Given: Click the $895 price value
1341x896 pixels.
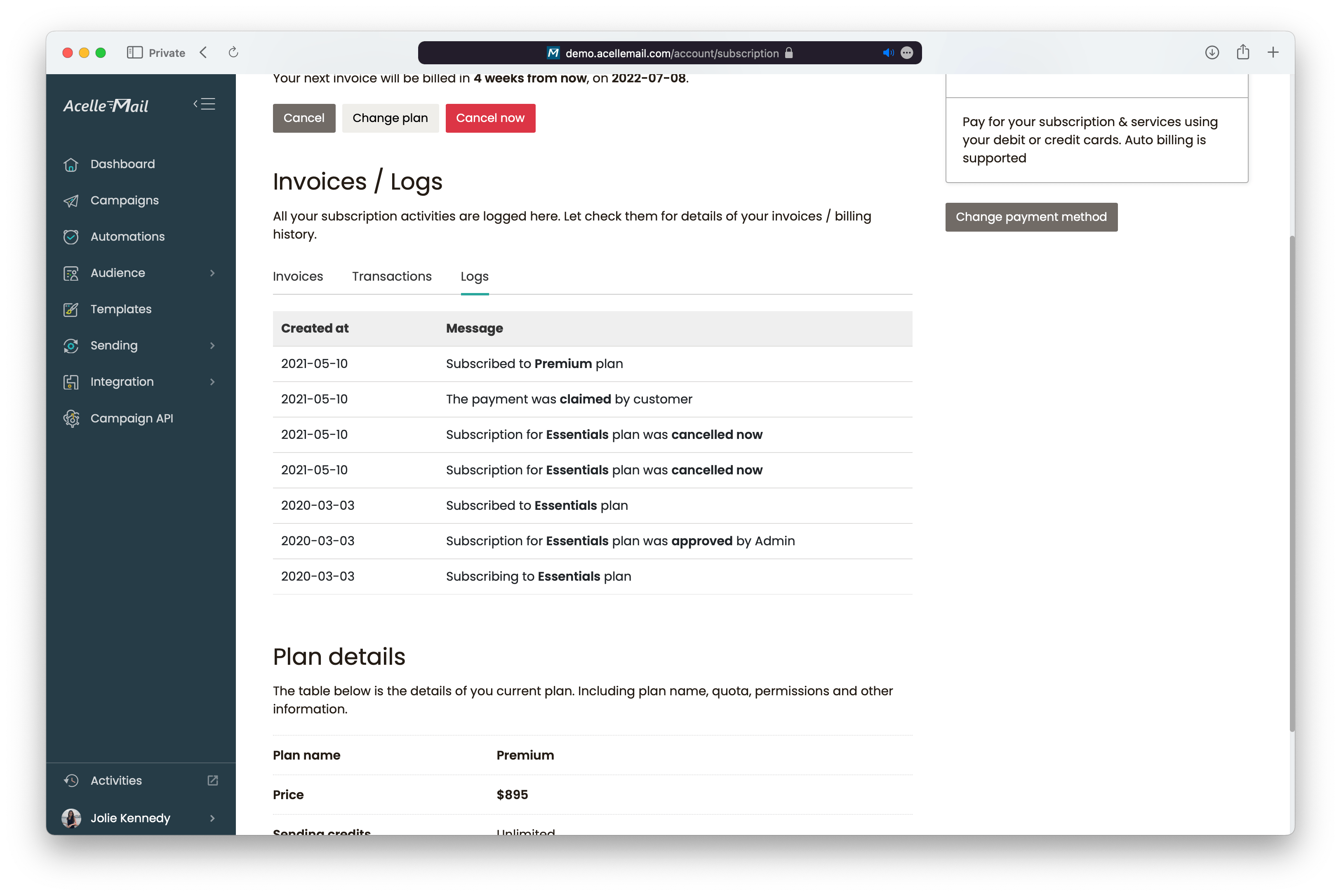Looking at the screenshot, I should pyautogui.click(x=512, y=795).
